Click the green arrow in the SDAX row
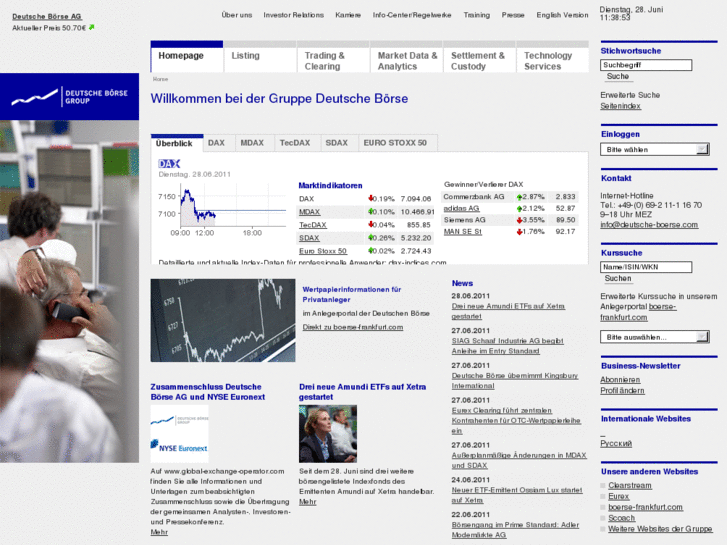The image size is (727, 545). [x=370, y=238]
